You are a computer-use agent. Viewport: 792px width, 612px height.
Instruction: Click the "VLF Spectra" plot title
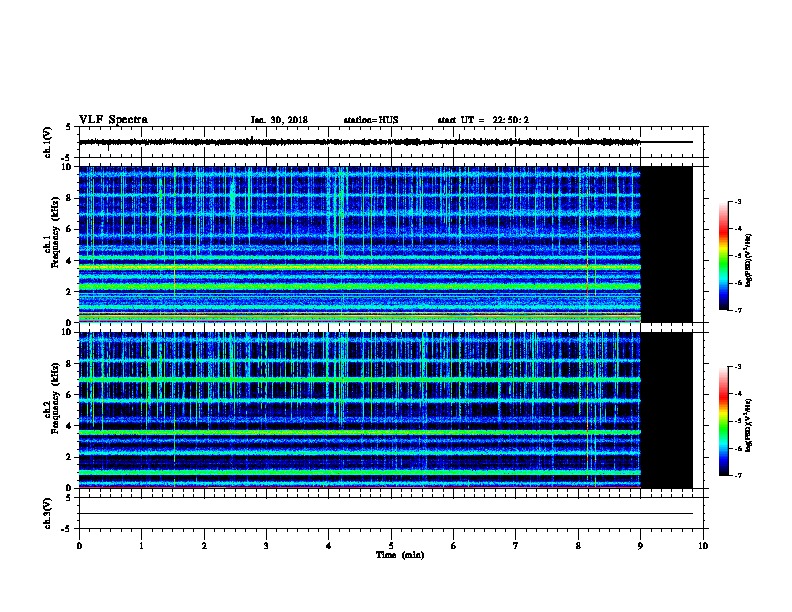tap(114, 120)
